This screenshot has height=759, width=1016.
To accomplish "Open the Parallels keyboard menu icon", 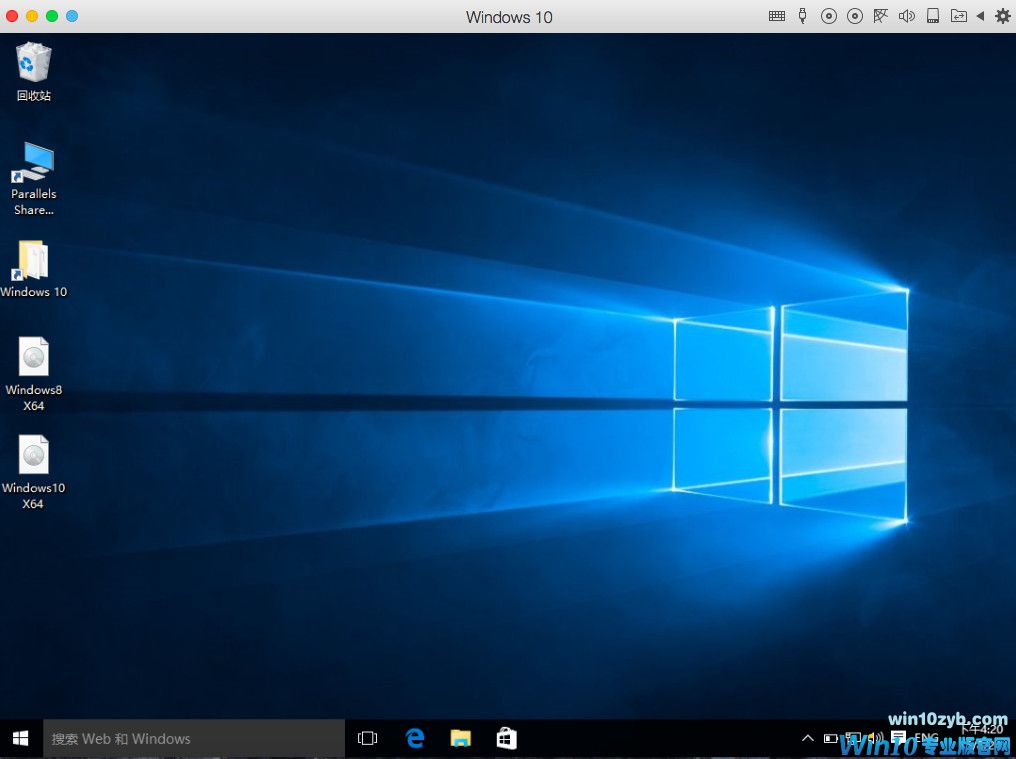I will tap(777, 16).
